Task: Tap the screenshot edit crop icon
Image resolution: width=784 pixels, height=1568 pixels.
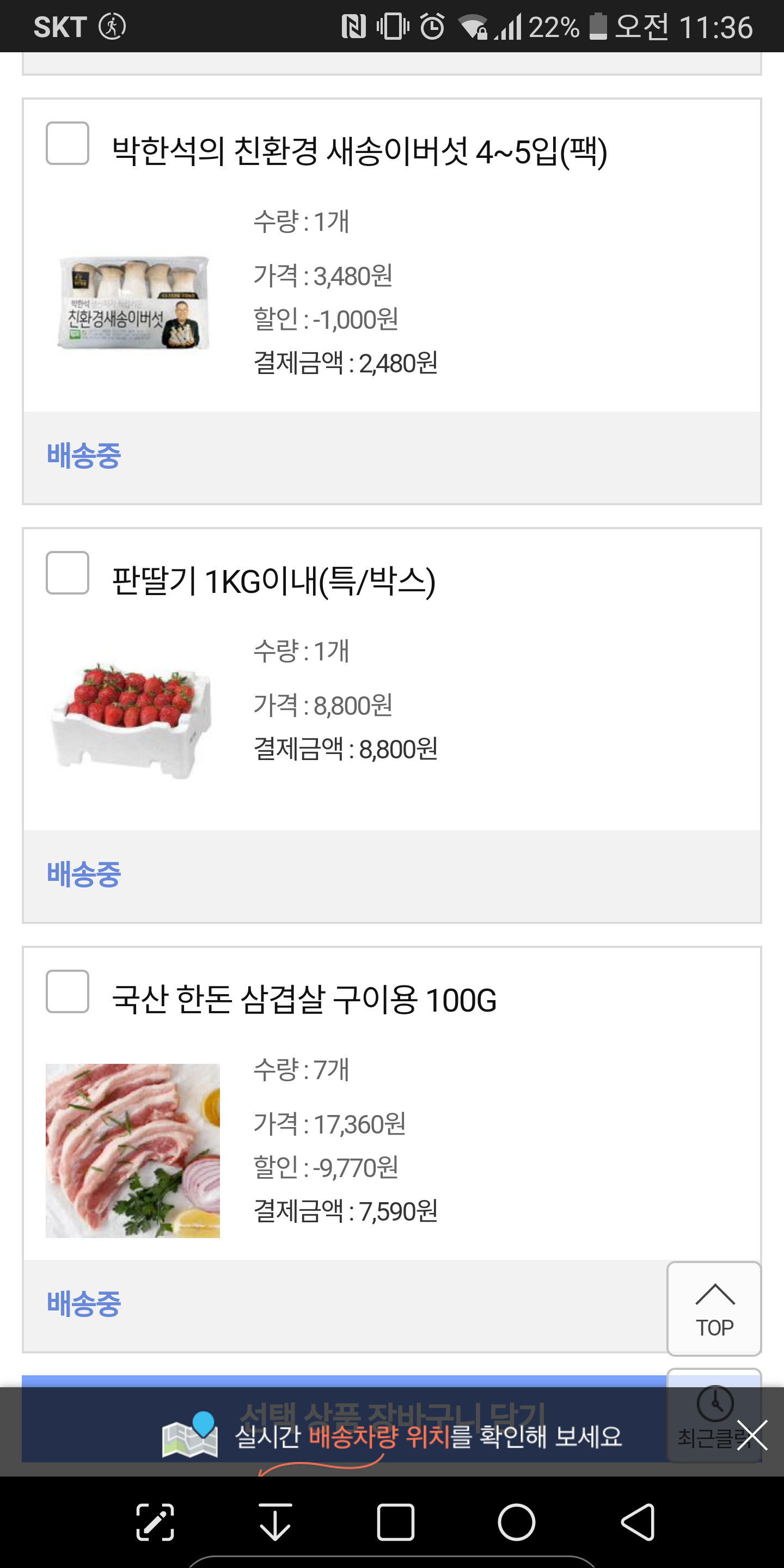Action: coord(155,1522)
